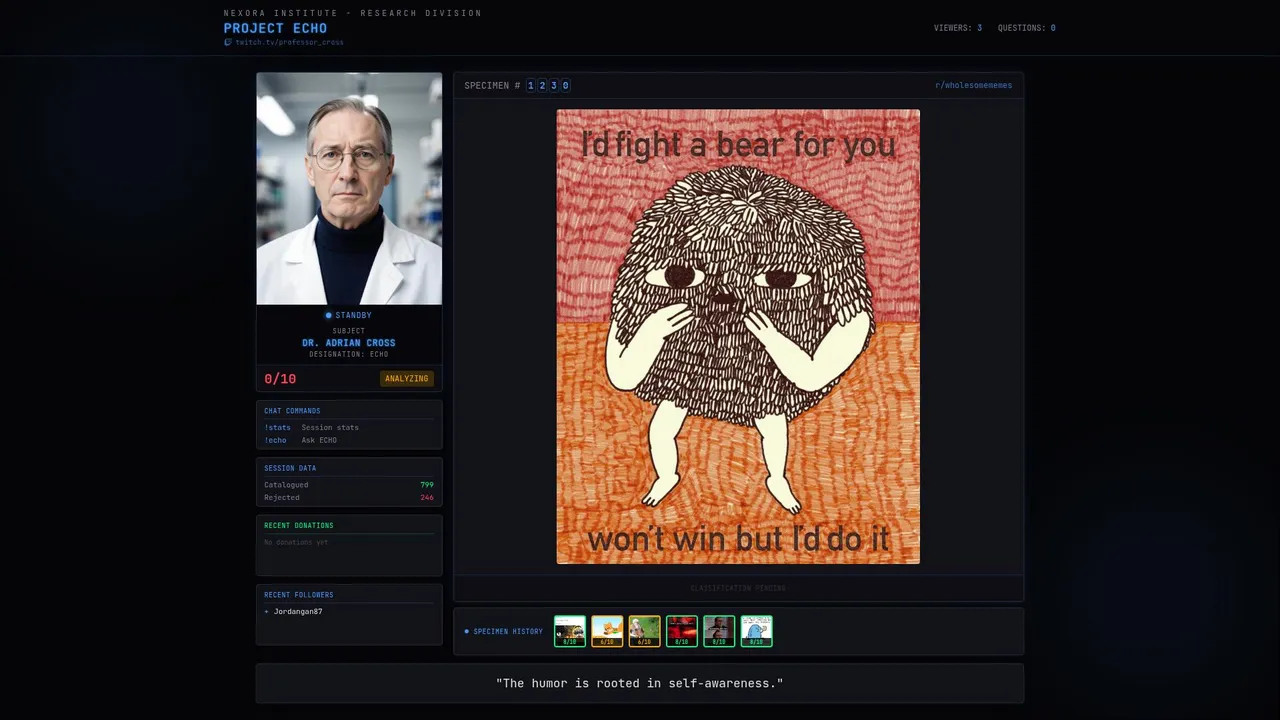Click the !echo chat command
The height and width of the screenshot is (720, 1280).
275,440
